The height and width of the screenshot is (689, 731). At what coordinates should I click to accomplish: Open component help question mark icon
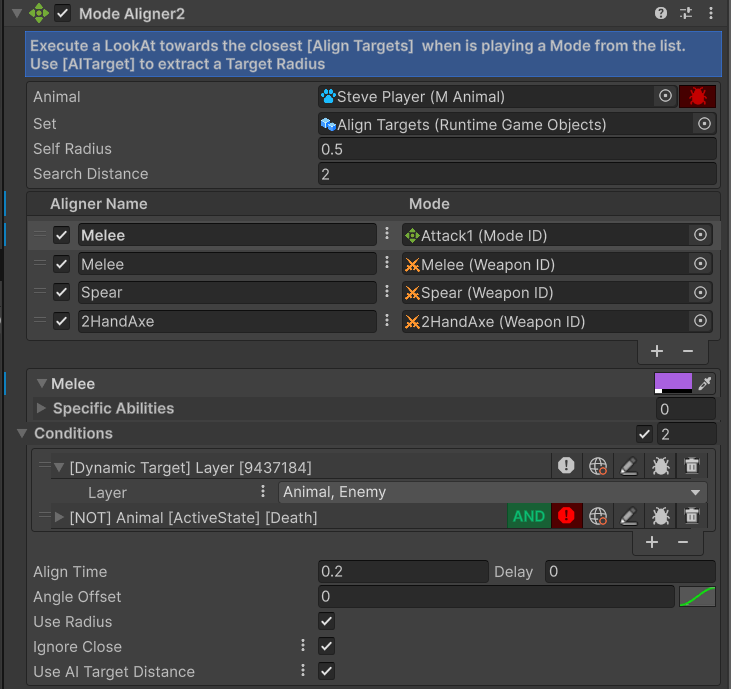[x=661, y=13]
